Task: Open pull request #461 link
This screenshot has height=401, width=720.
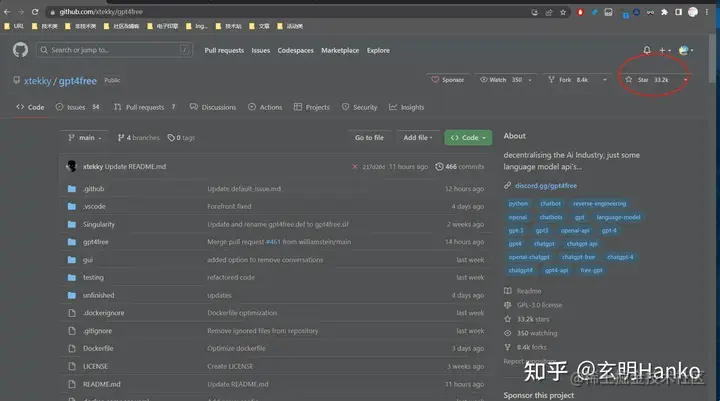Action: point(273,242)
